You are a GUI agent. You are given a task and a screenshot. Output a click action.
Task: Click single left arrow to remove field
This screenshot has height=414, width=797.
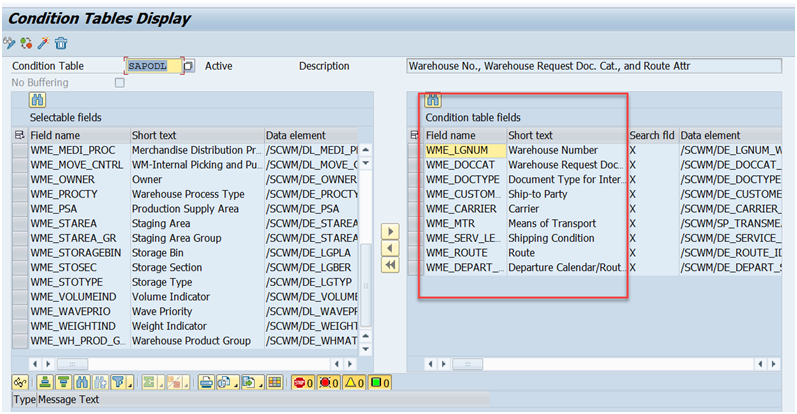(x=390, y=248)
